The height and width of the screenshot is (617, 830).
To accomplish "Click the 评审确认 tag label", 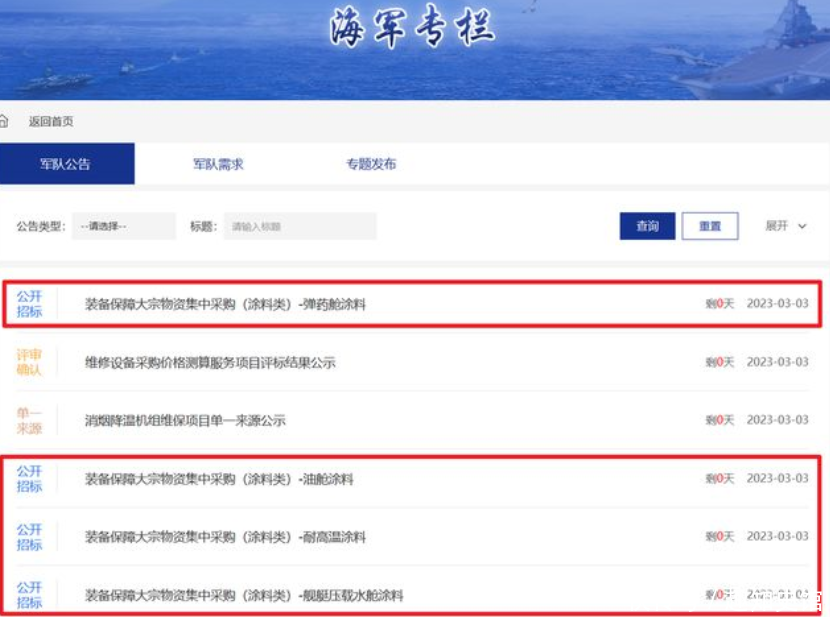I will (29, 362).
